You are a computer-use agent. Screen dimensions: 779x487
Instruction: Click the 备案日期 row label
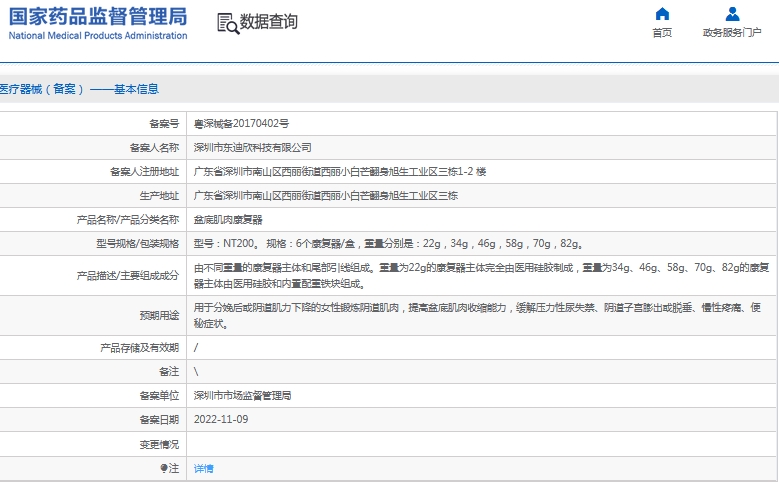(x=159, y=419)
